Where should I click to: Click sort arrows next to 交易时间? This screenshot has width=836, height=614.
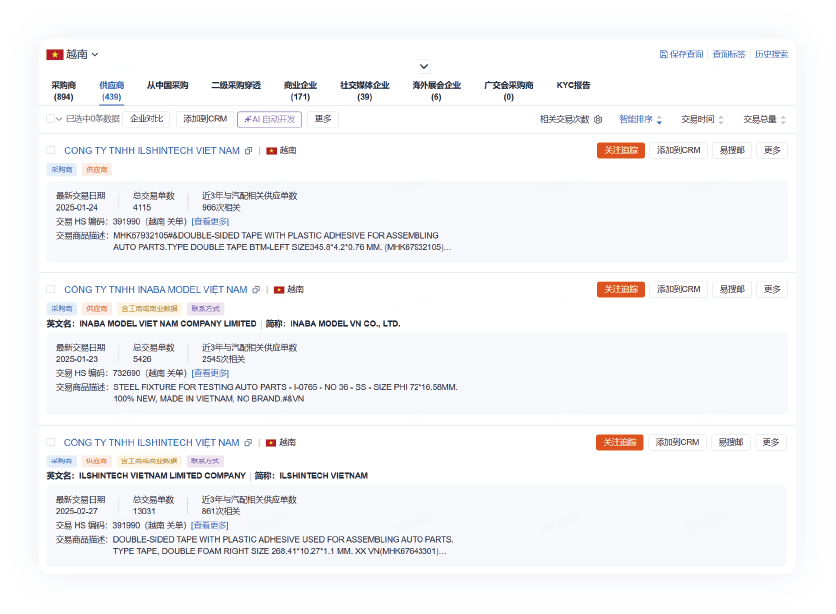tap(722, 119)
